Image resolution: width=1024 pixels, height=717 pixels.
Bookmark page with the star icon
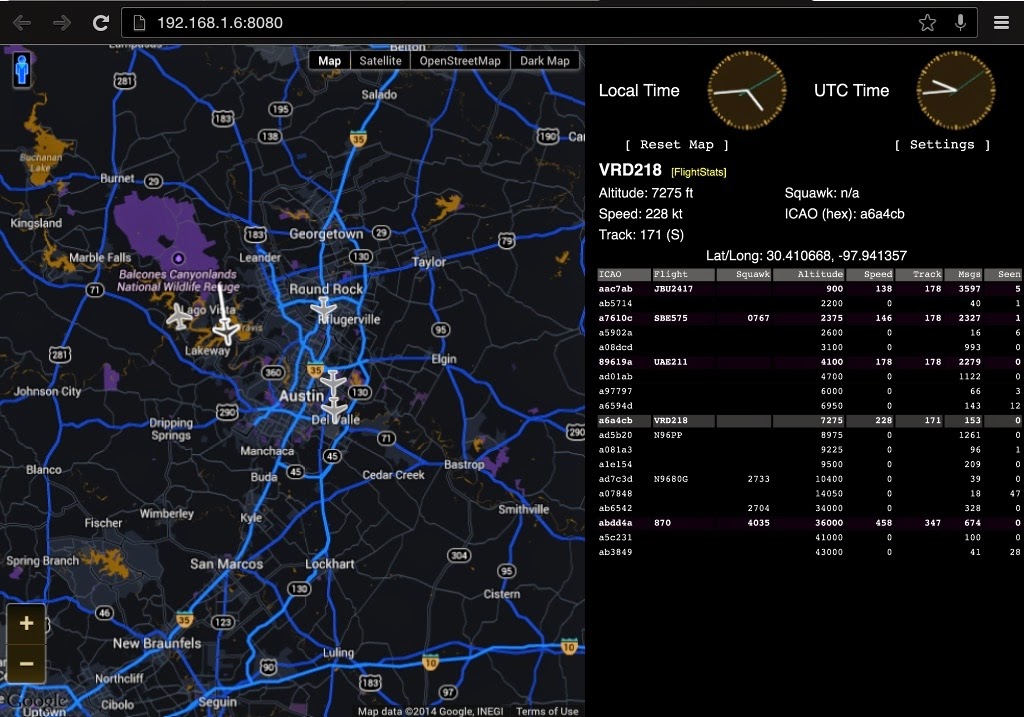click(927, 23)
